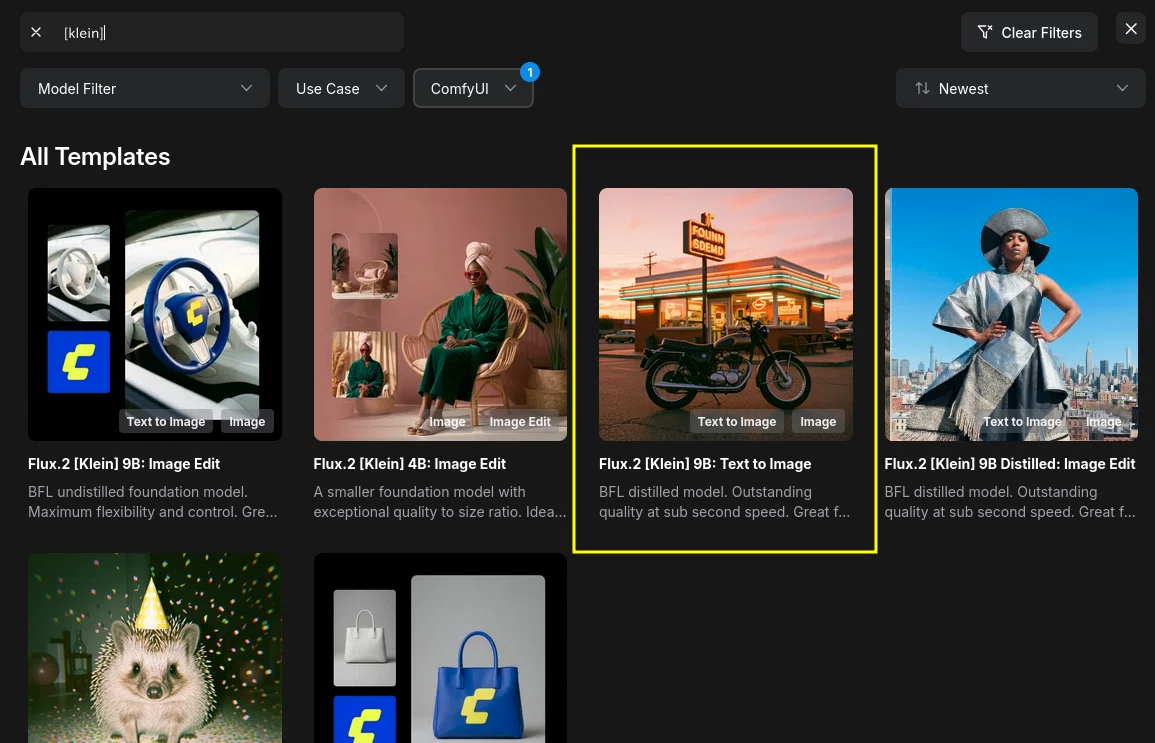Focus the search field containing "[klein]"

[212, 32]
